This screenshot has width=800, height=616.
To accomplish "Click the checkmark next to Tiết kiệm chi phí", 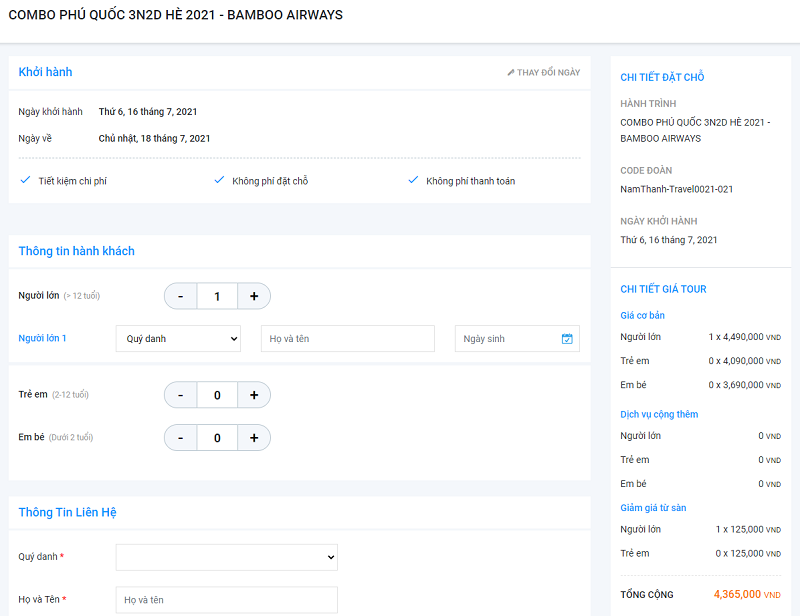I will [25, 180].
